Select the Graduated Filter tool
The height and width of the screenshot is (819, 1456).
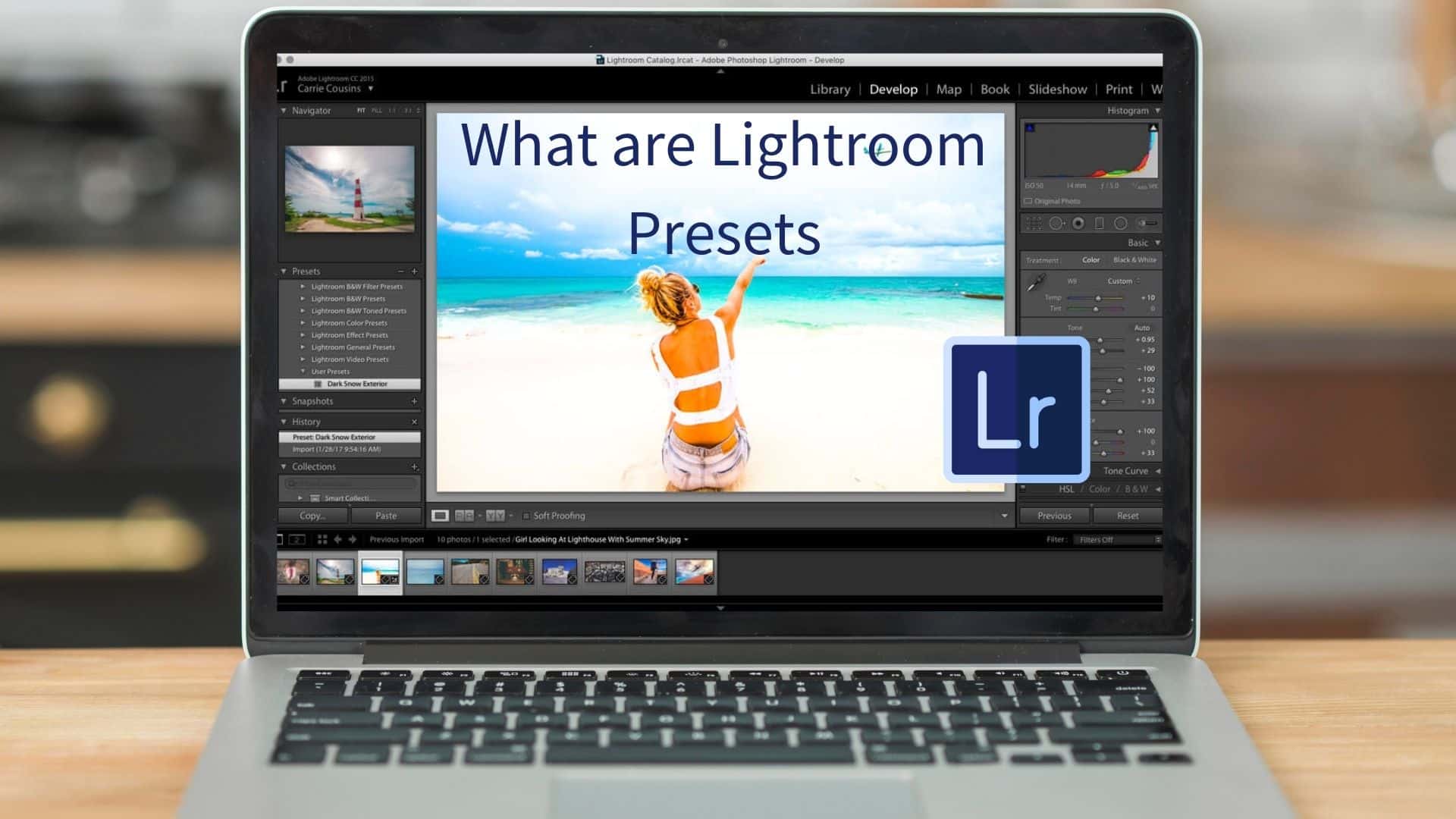click(1099, 223)
